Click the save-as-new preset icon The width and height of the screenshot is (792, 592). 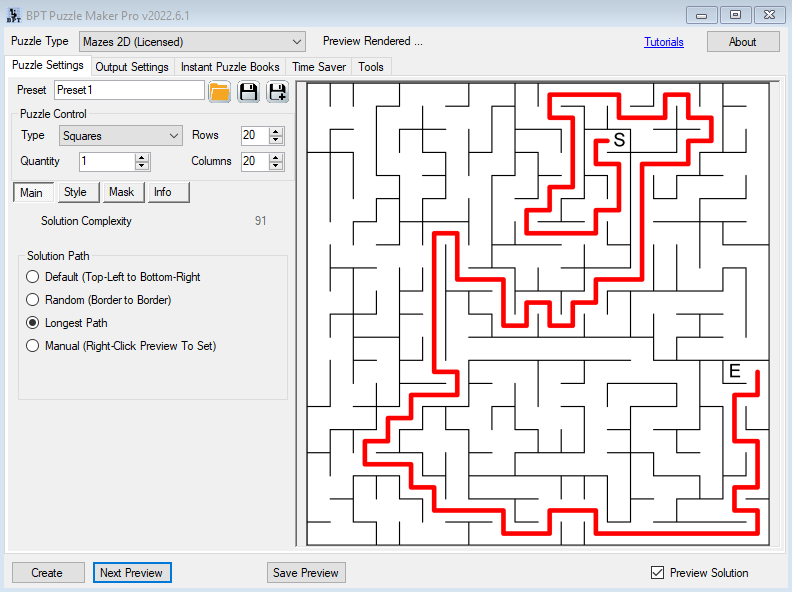point(277,91)
